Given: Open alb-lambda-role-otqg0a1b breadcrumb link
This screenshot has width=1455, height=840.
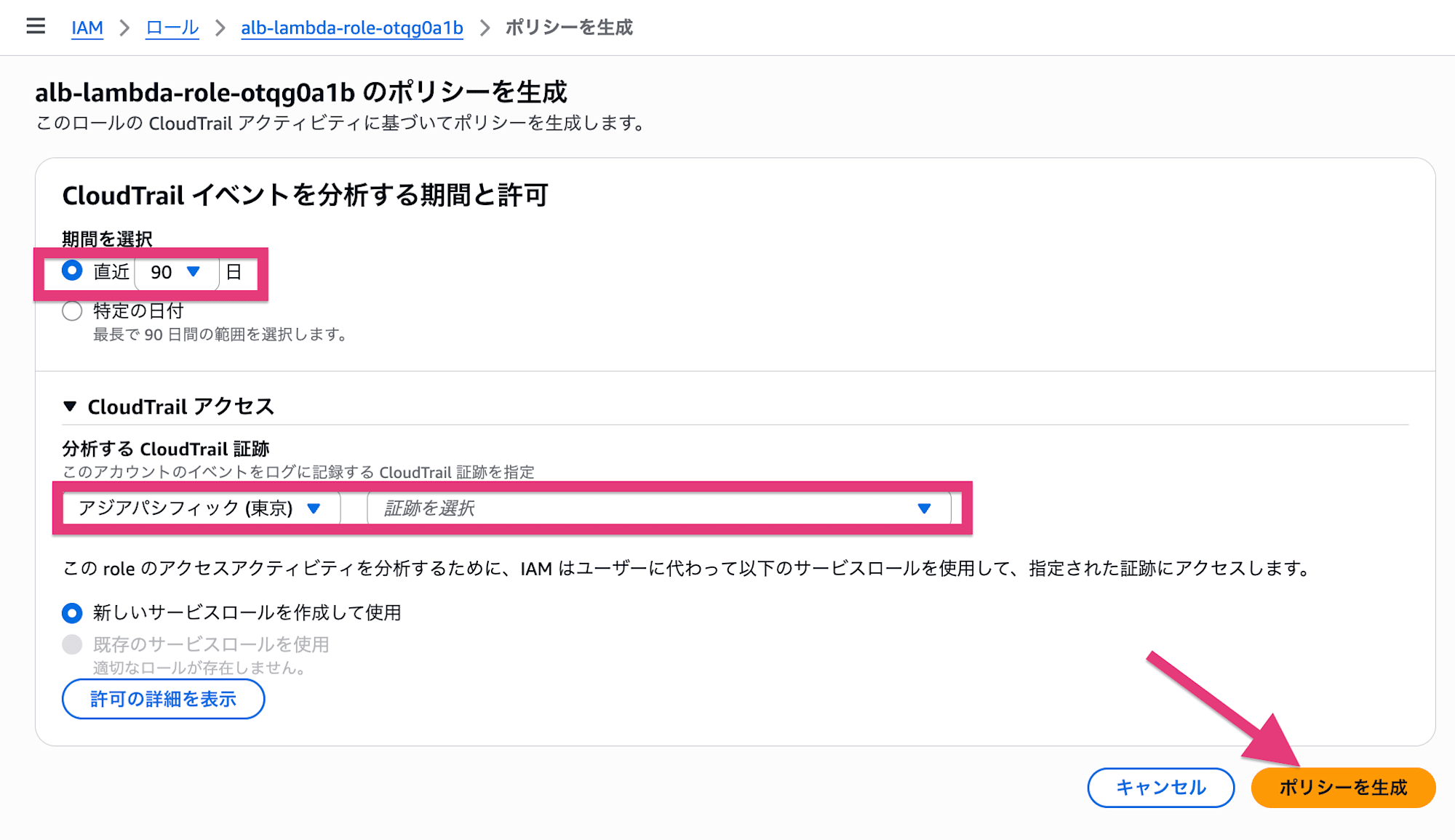Looking at the screenshot, I should 352,28.
